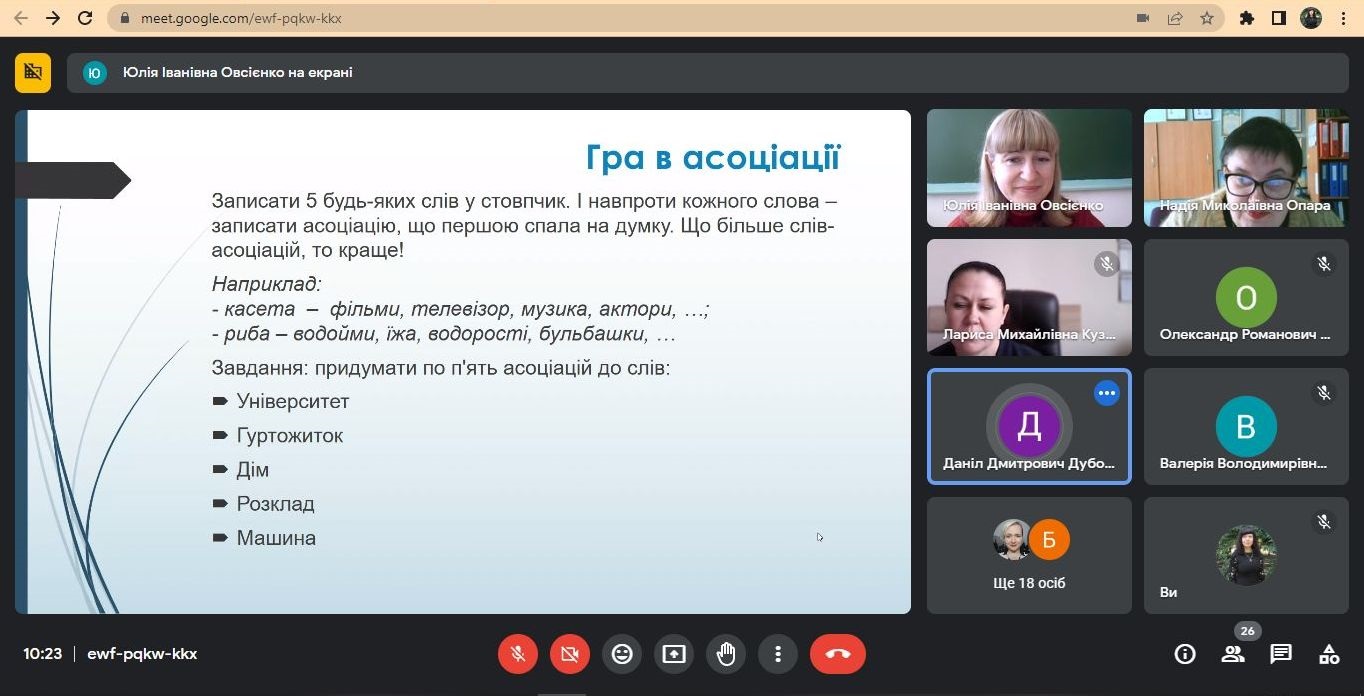1364x696 pixels.
Task: Toggle browser side panel
Action: click(x=1278, y=18)
